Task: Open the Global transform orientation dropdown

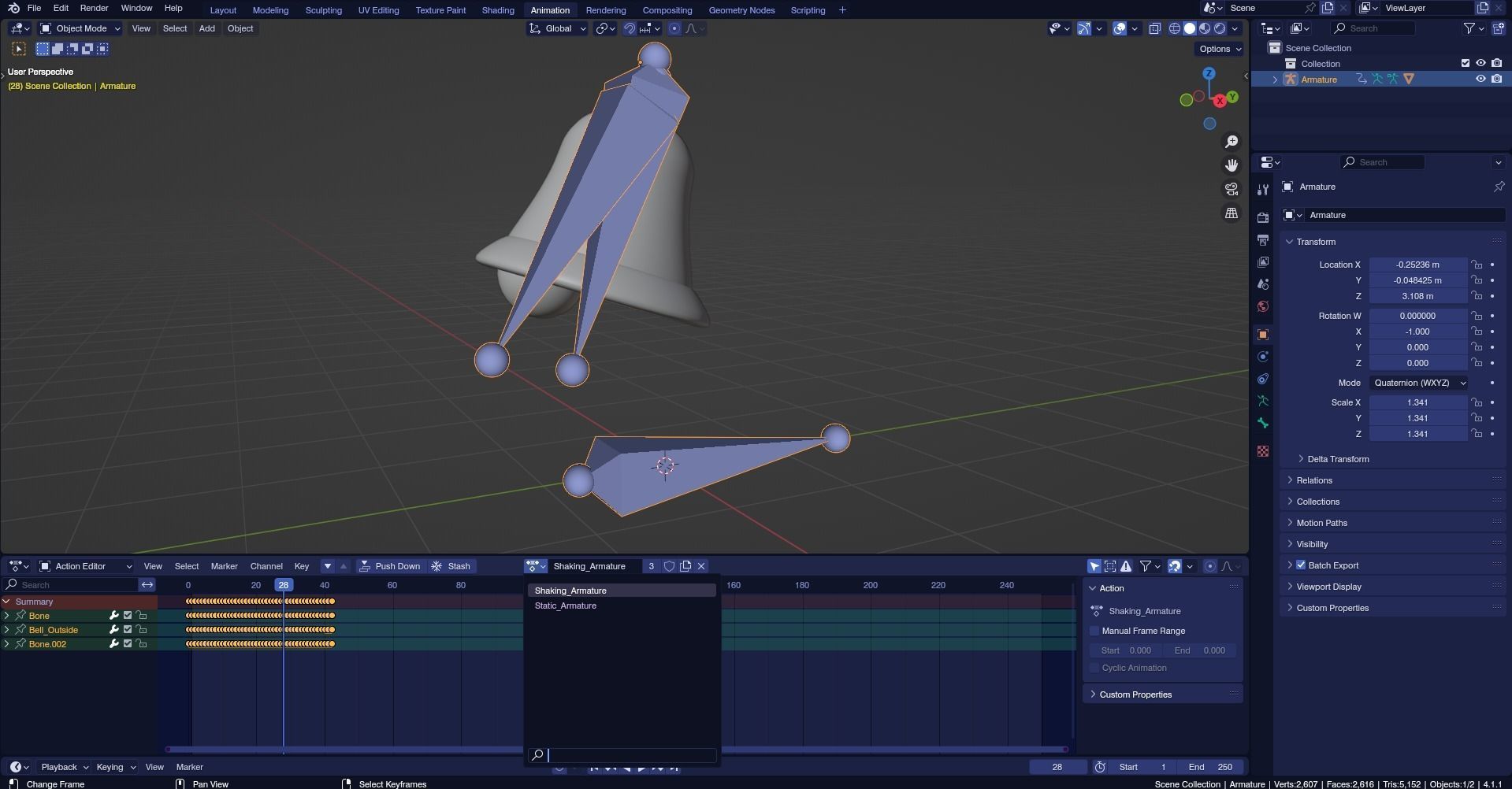Action: [x=558, y=28]
